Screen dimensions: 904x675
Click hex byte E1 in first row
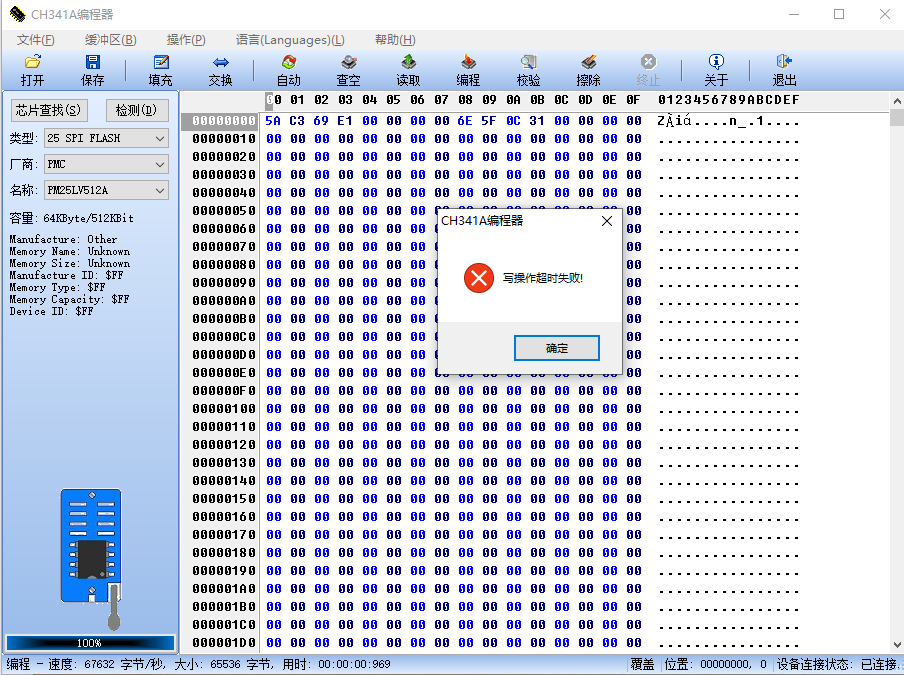345,121
